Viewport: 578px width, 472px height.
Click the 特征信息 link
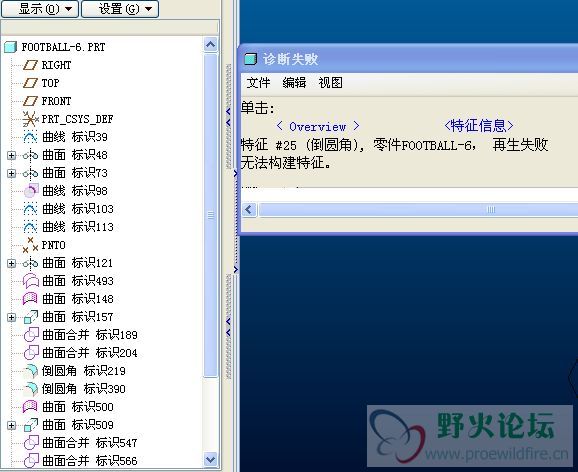(479, 126)
